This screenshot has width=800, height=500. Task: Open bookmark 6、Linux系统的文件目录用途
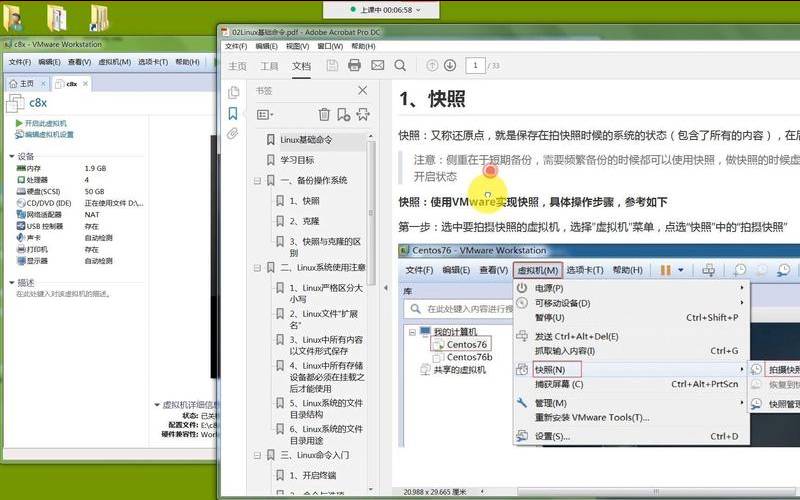pos(326,435)
